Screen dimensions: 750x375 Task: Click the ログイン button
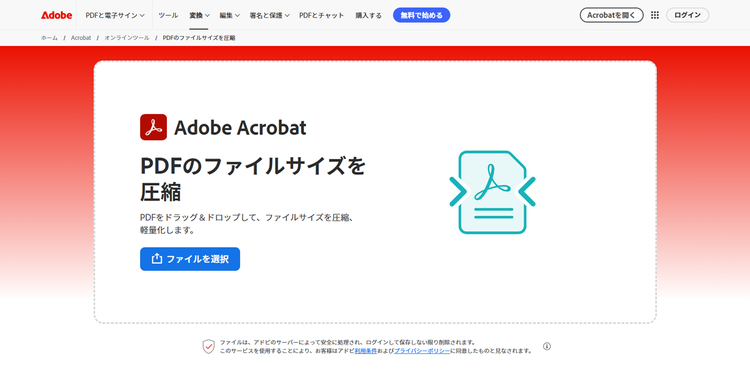pos(687,15)
